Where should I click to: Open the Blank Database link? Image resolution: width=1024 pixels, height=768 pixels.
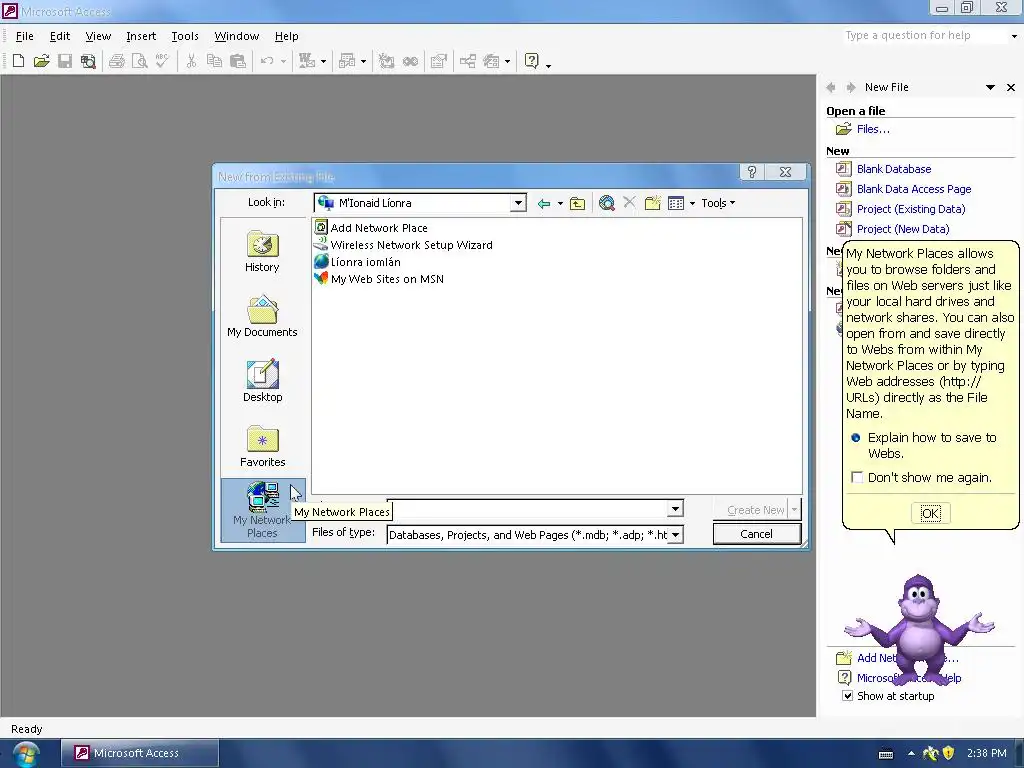[x=893, y=169]
